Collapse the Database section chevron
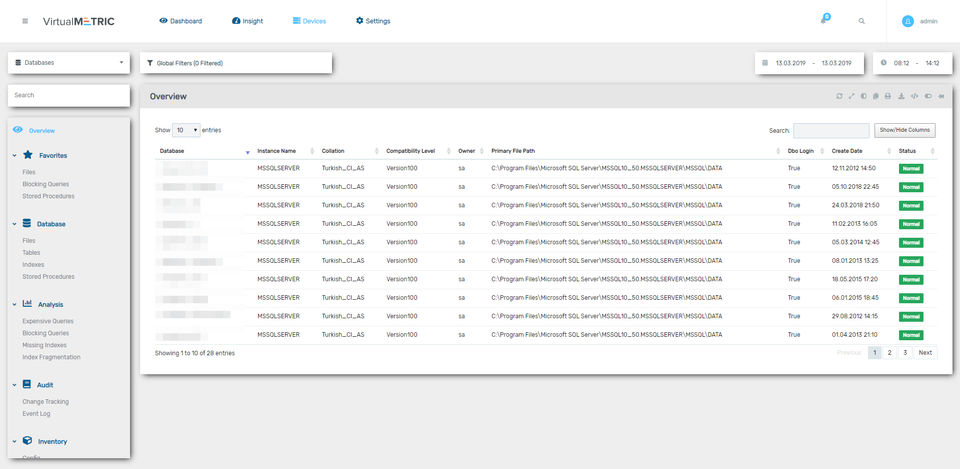Viewport: 960px width, 469px height. (x=14, y=224)
